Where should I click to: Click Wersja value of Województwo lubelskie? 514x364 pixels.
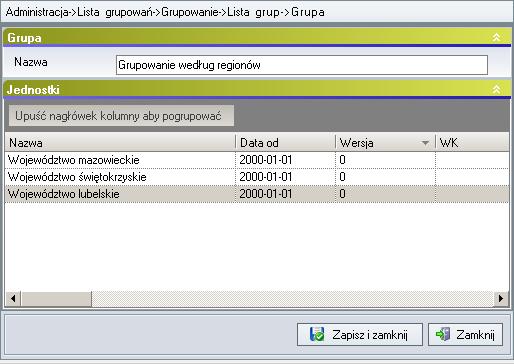385,194
